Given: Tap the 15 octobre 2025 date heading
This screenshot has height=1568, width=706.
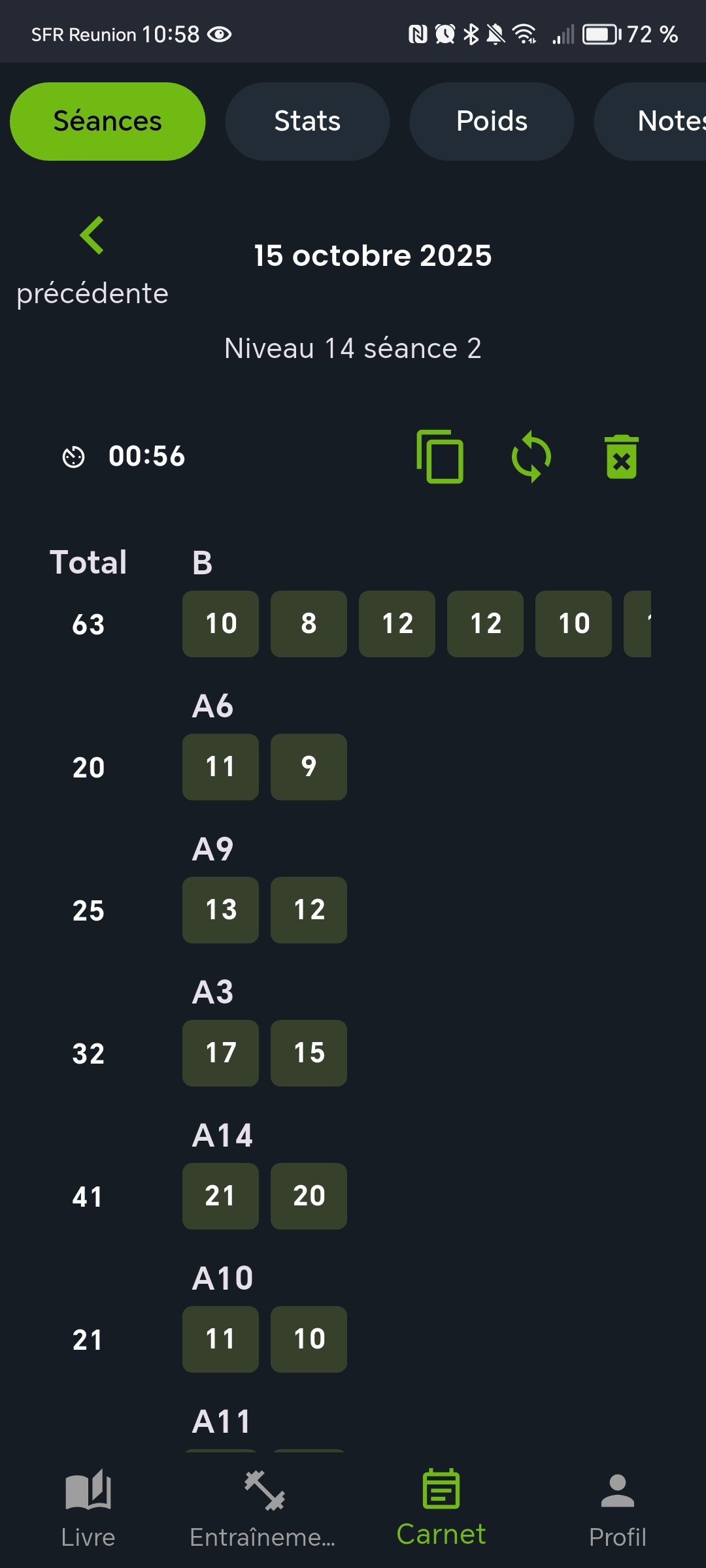Looking at the screenshot, I should [x=373, y=255].
